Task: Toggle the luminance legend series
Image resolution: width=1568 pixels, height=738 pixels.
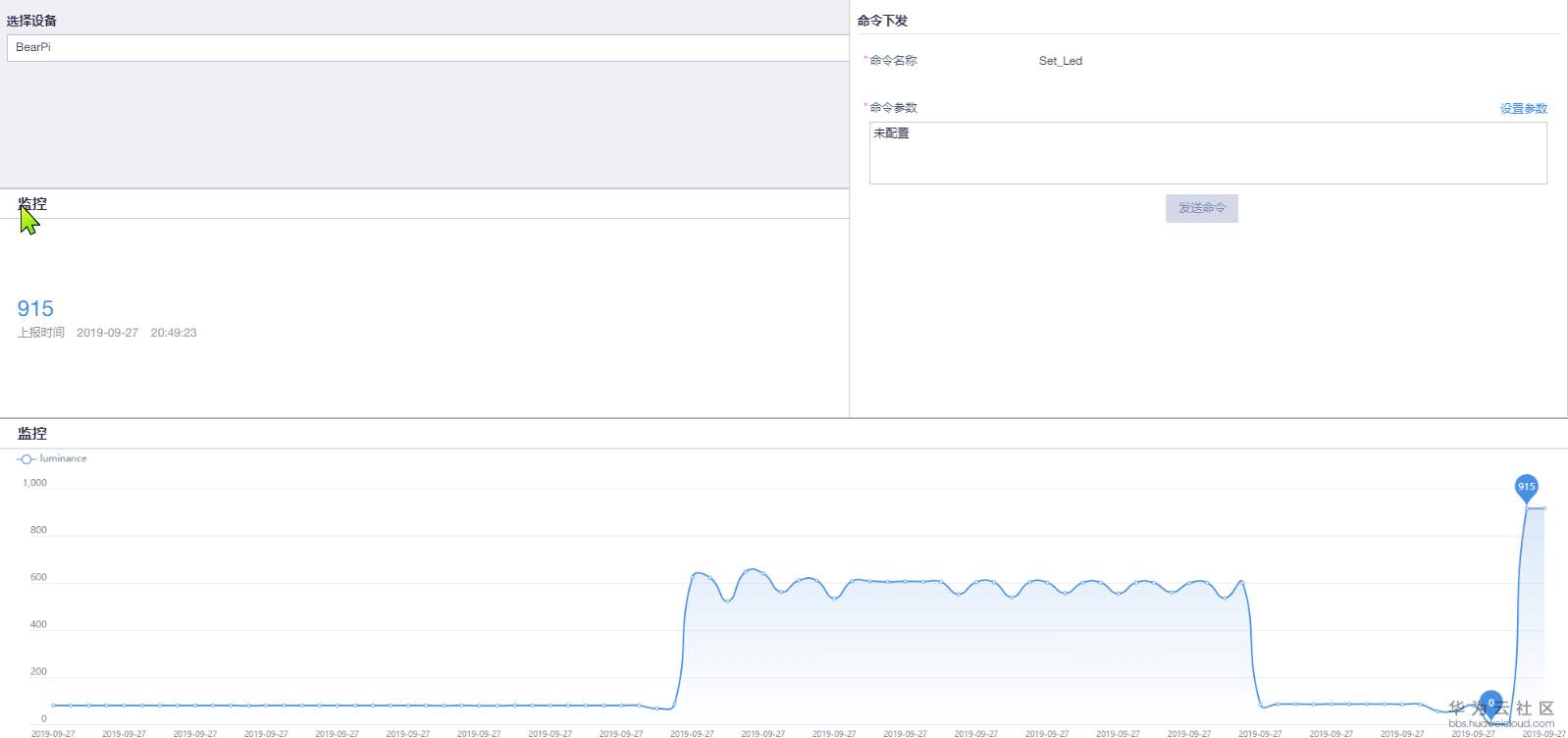Action: [x=52, y=458]
